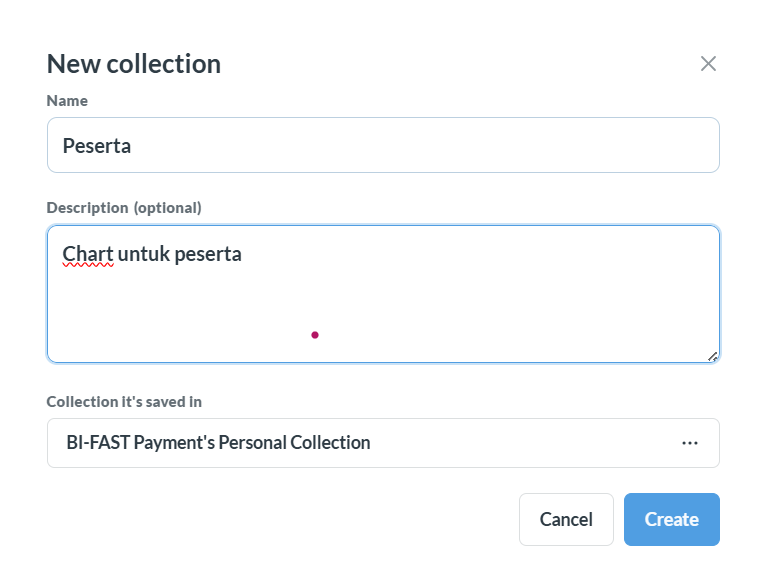This screenshot has height=572, width=758.
Task: Click the misspelled word "Chart" in description
Action: click(x=88, y=254)
